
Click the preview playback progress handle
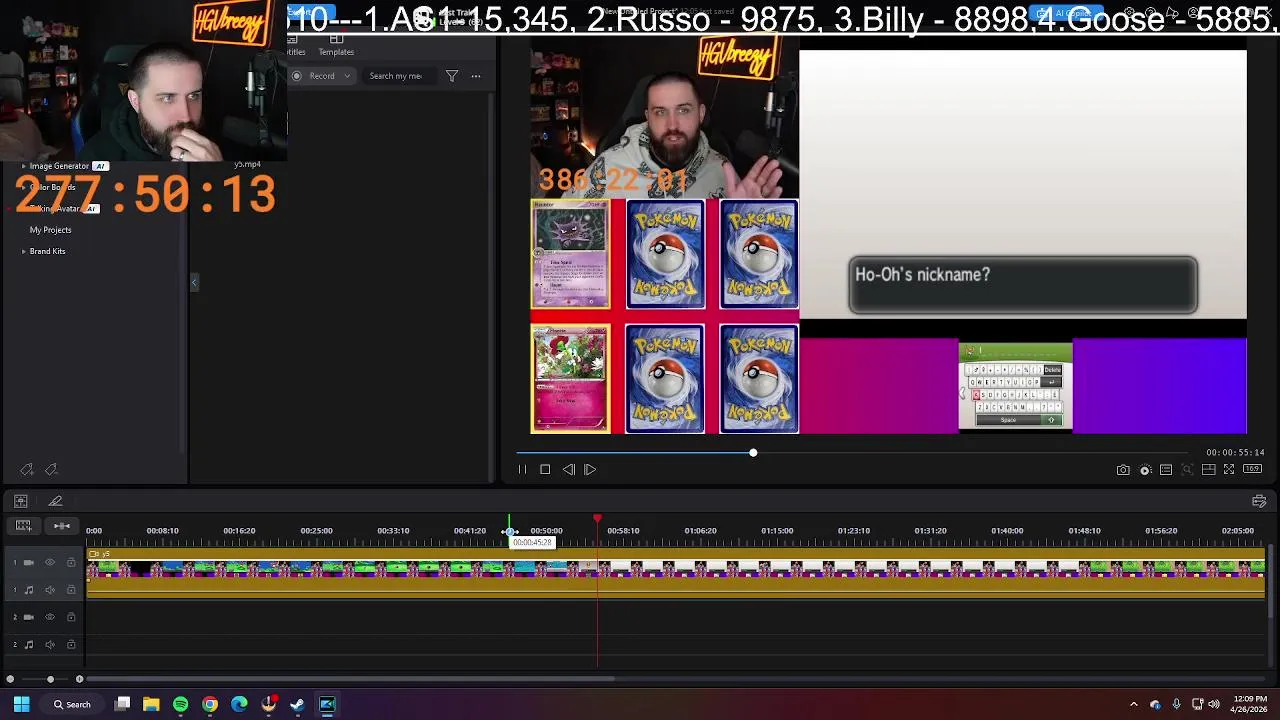tap(753, 453)
